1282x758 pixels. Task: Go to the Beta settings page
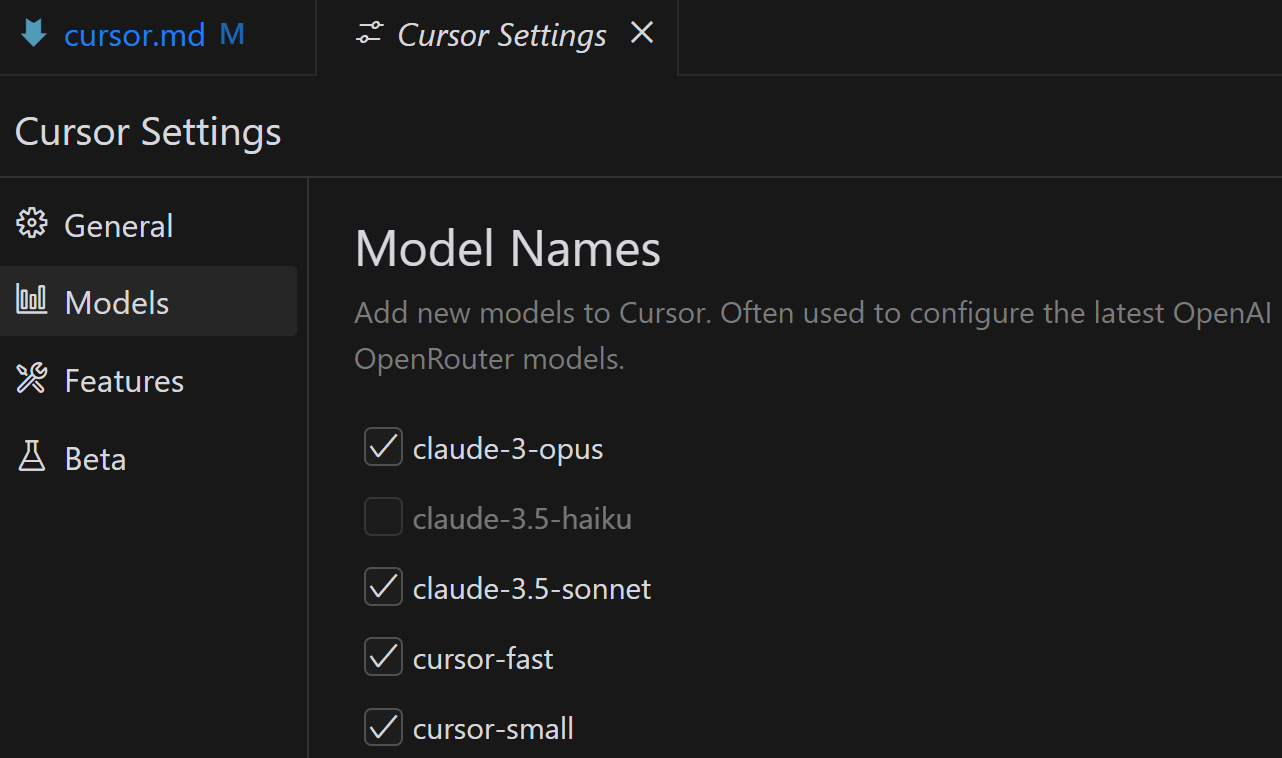pyautogui.click(x=95, y=459)
